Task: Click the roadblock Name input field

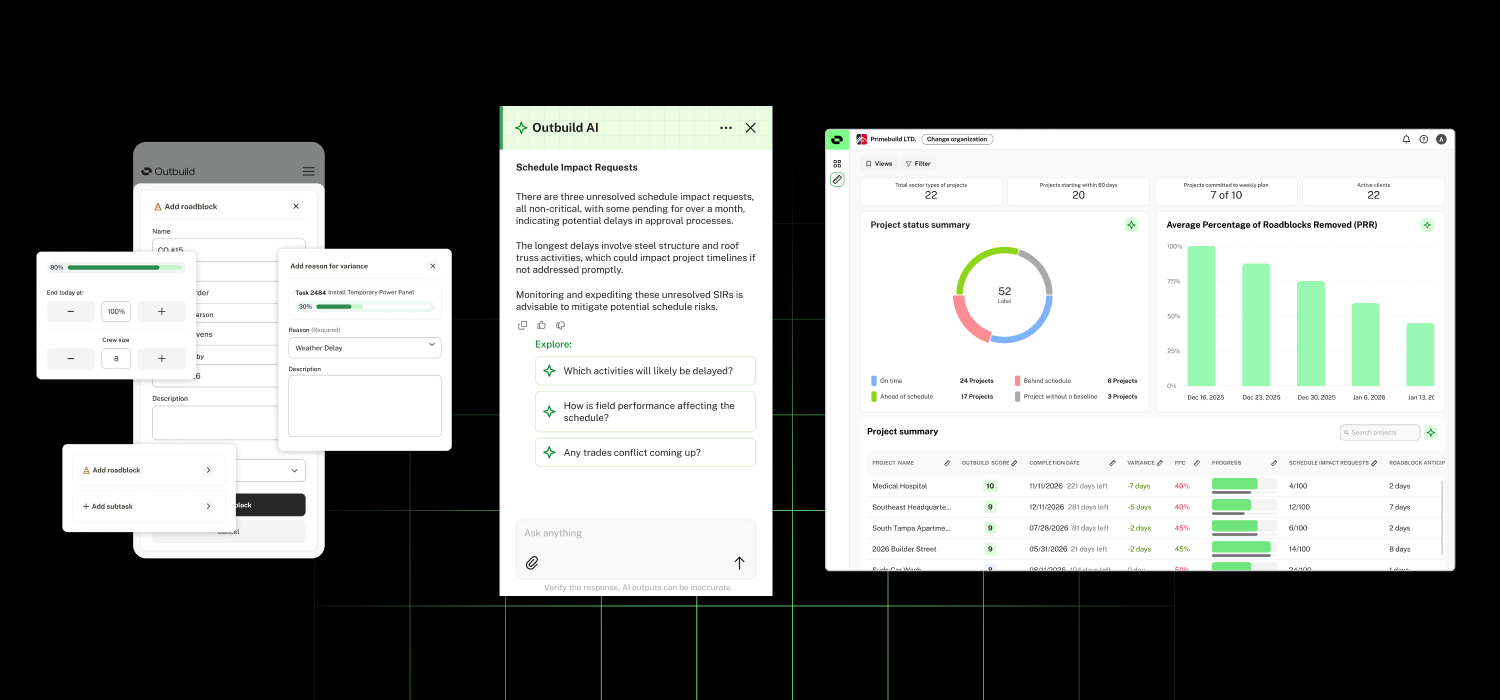Action: 230,247
